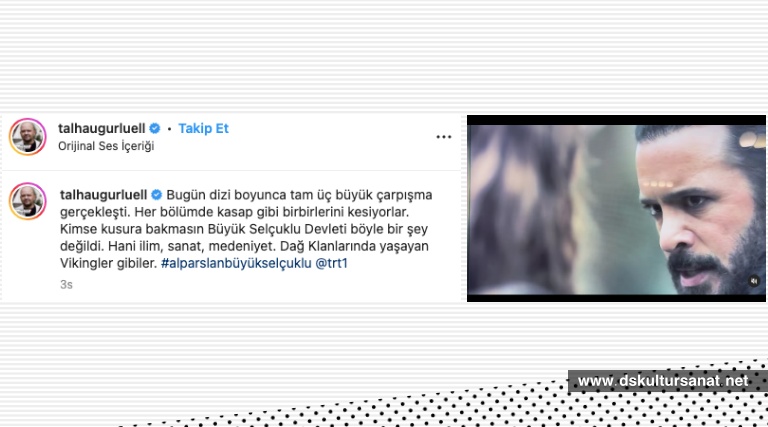Open the header profile avatar of talhaugurluell
Image resolution: width=768 pixels, height=427 pixels.
tap(27, 137)
